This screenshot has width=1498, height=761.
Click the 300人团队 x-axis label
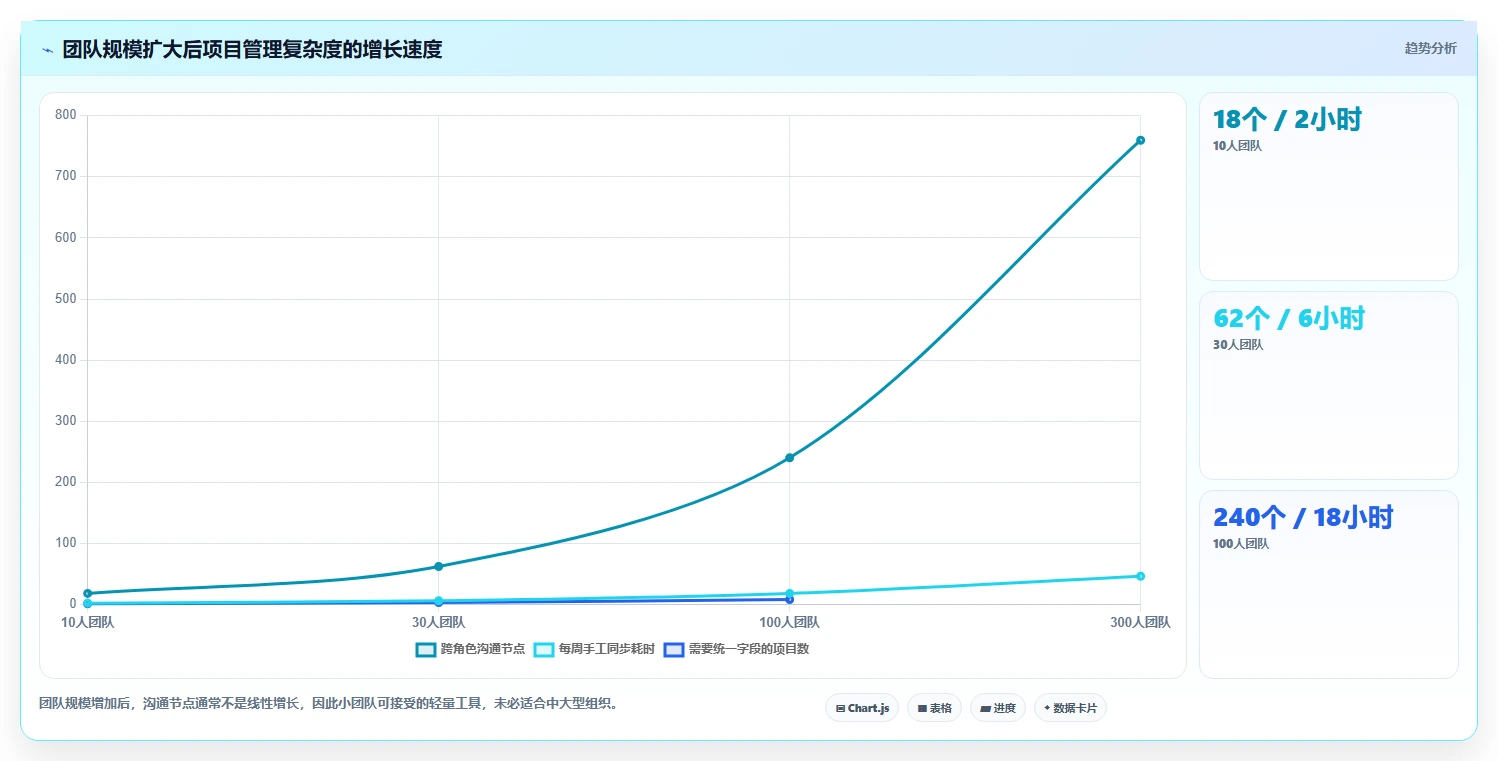point(1140,623)
